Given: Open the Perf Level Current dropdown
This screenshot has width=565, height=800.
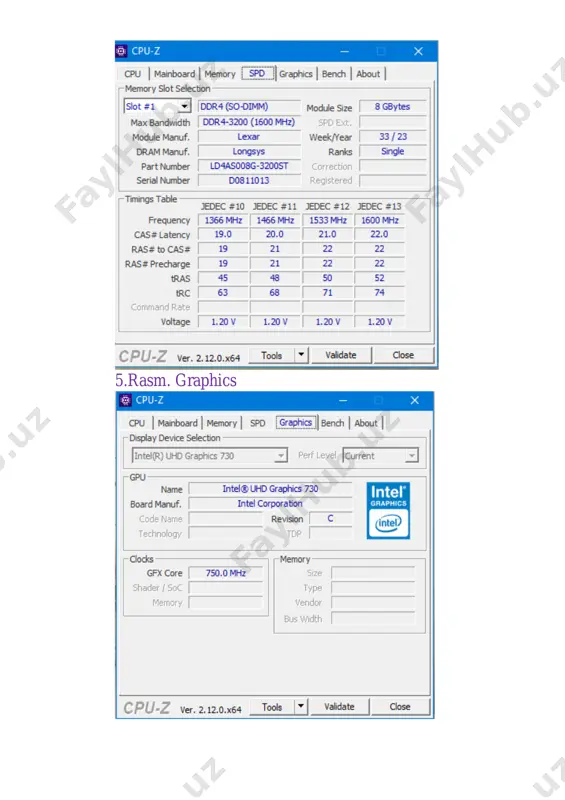Looking at the screenshot, I should click(411, 456).
